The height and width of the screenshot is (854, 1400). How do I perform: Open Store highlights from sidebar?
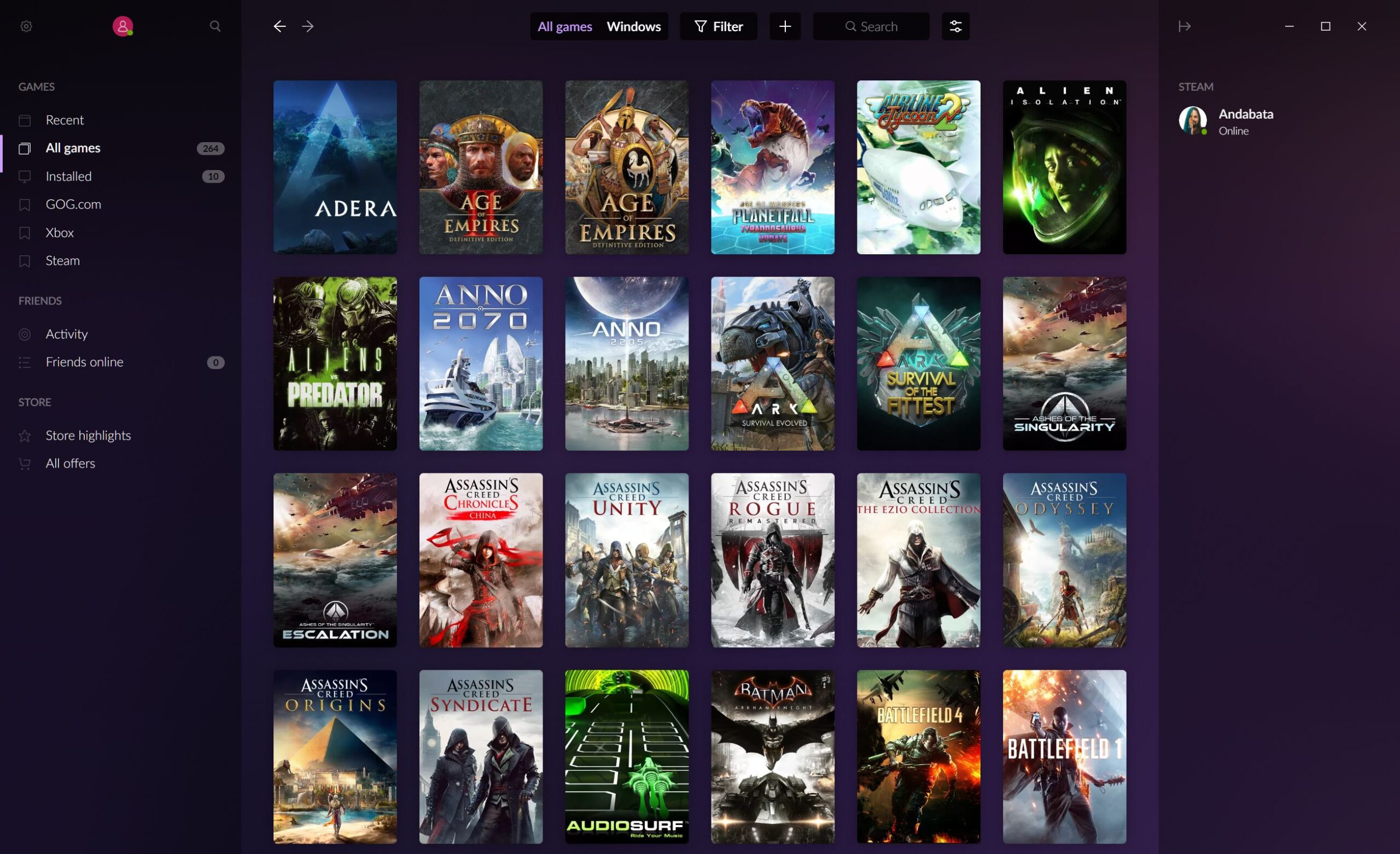(x=88, y=434)
